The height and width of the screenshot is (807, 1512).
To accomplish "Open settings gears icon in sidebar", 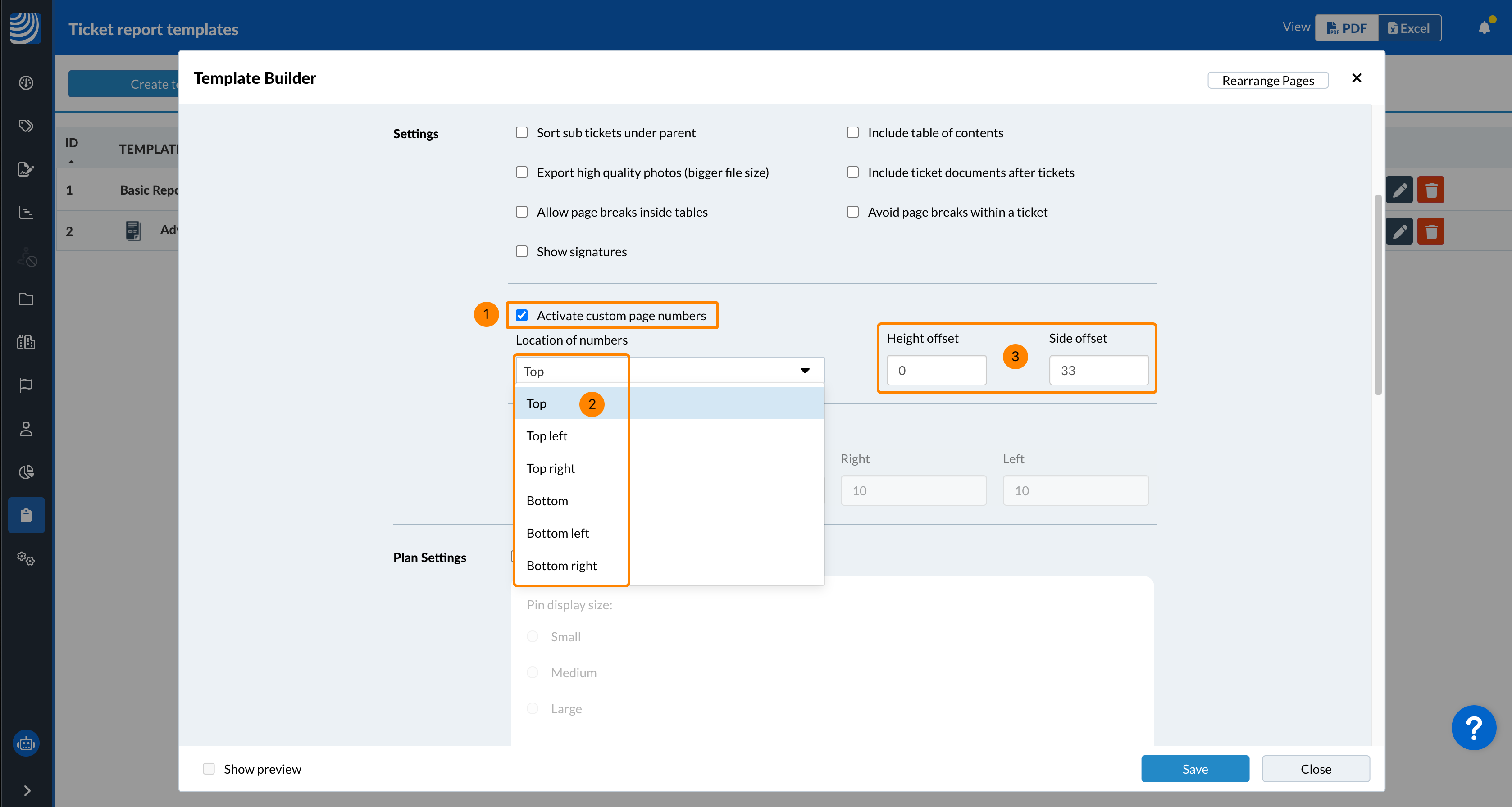I will (x=26, y=558).
